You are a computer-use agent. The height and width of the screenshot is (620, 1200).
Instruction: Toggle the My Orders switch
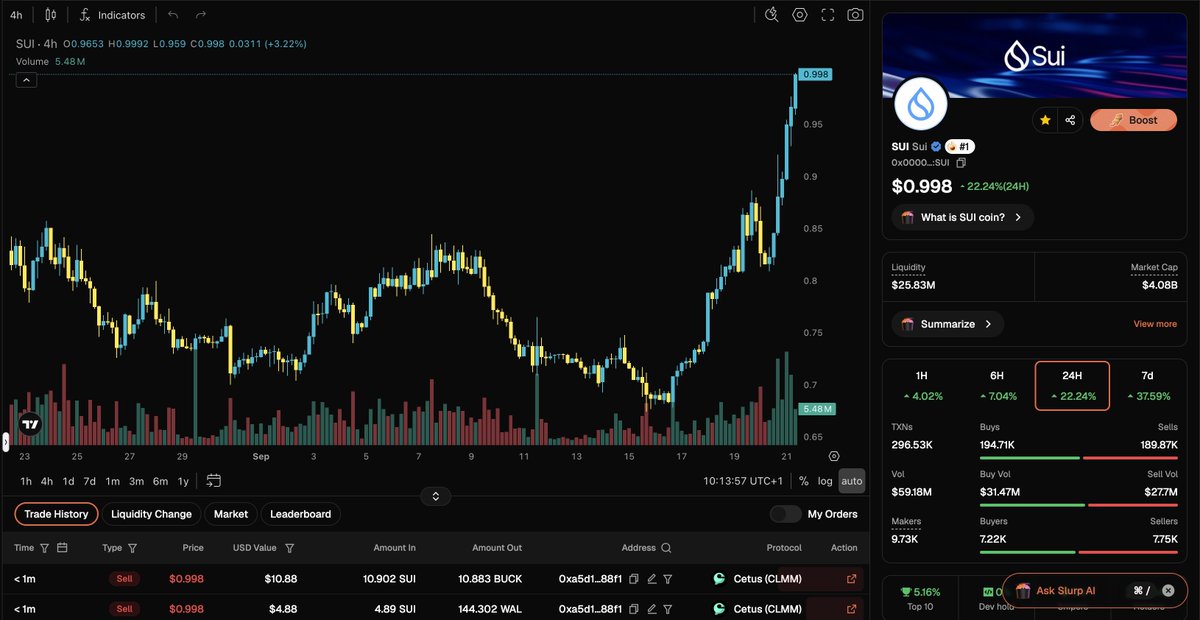pyautogui.click(x=785, y=514)
